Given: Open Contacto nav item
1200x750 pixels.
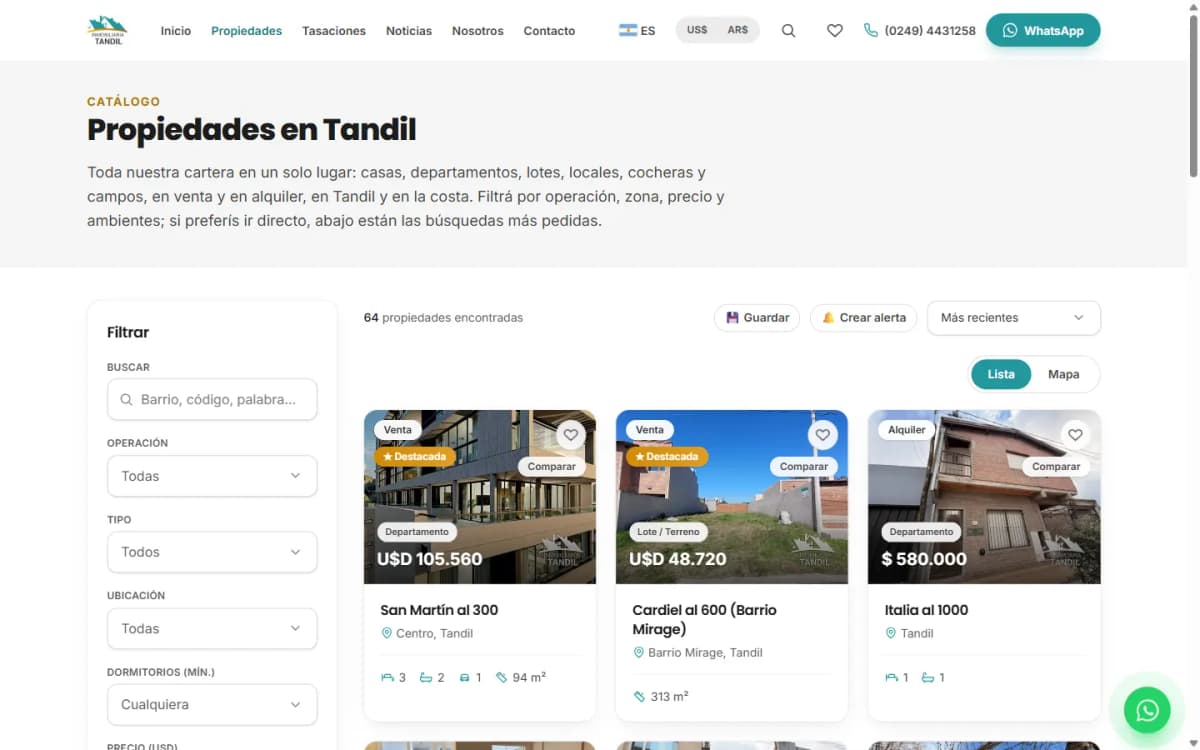Looking at the screenshot, I should click(x=549, y=31).
